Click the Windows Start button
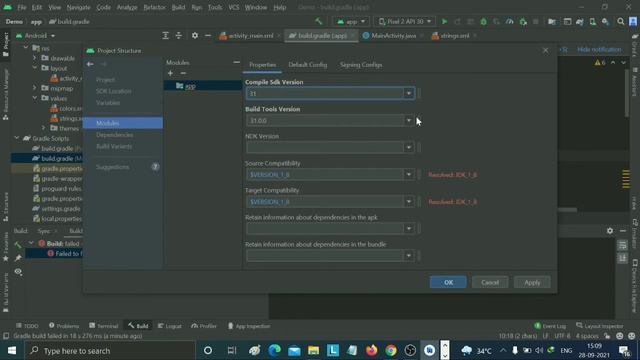The image size is (640, 360). [12, 350]
